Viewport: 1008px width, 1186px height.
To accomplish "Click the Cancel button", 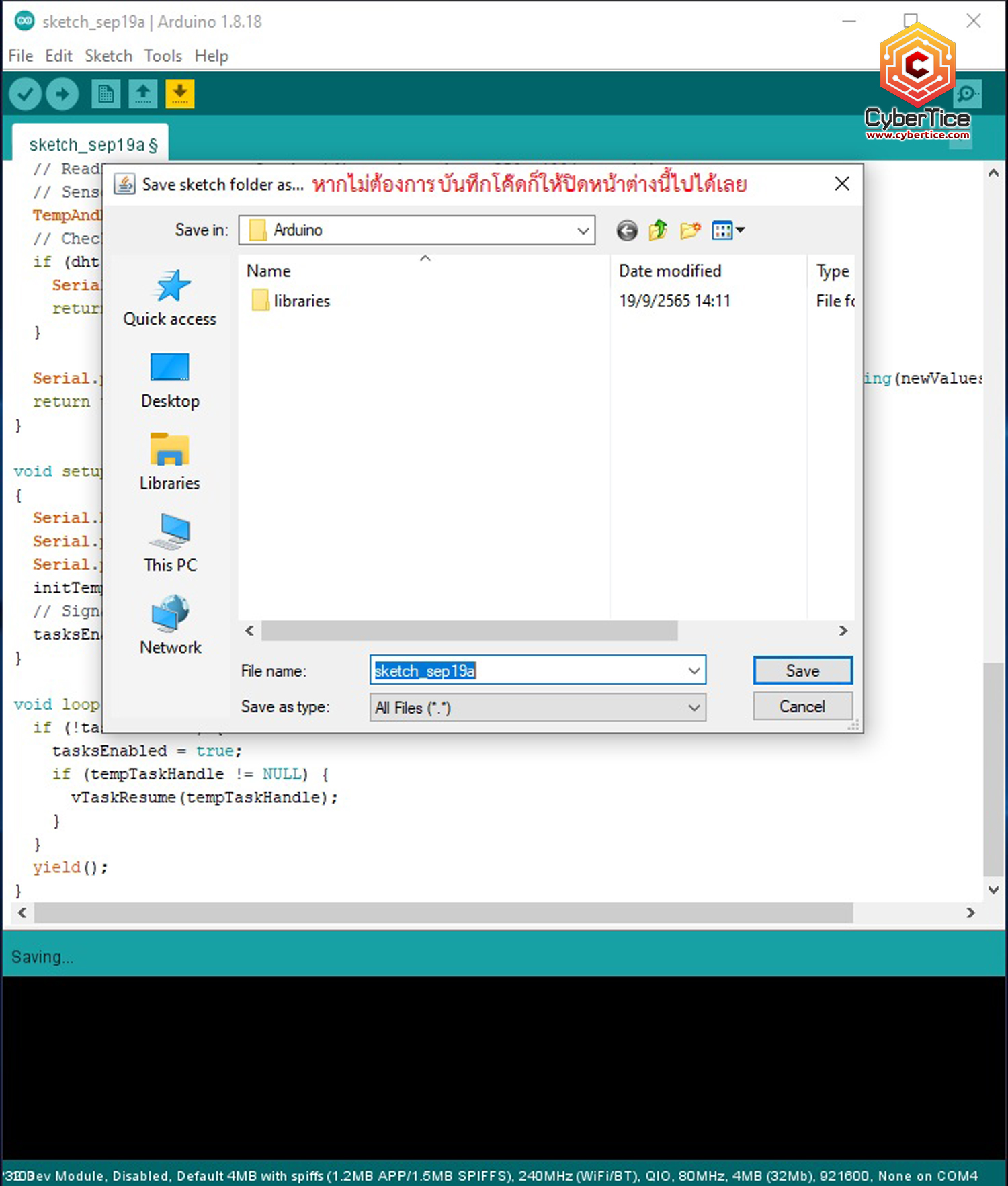I will (x=802, y=706).
